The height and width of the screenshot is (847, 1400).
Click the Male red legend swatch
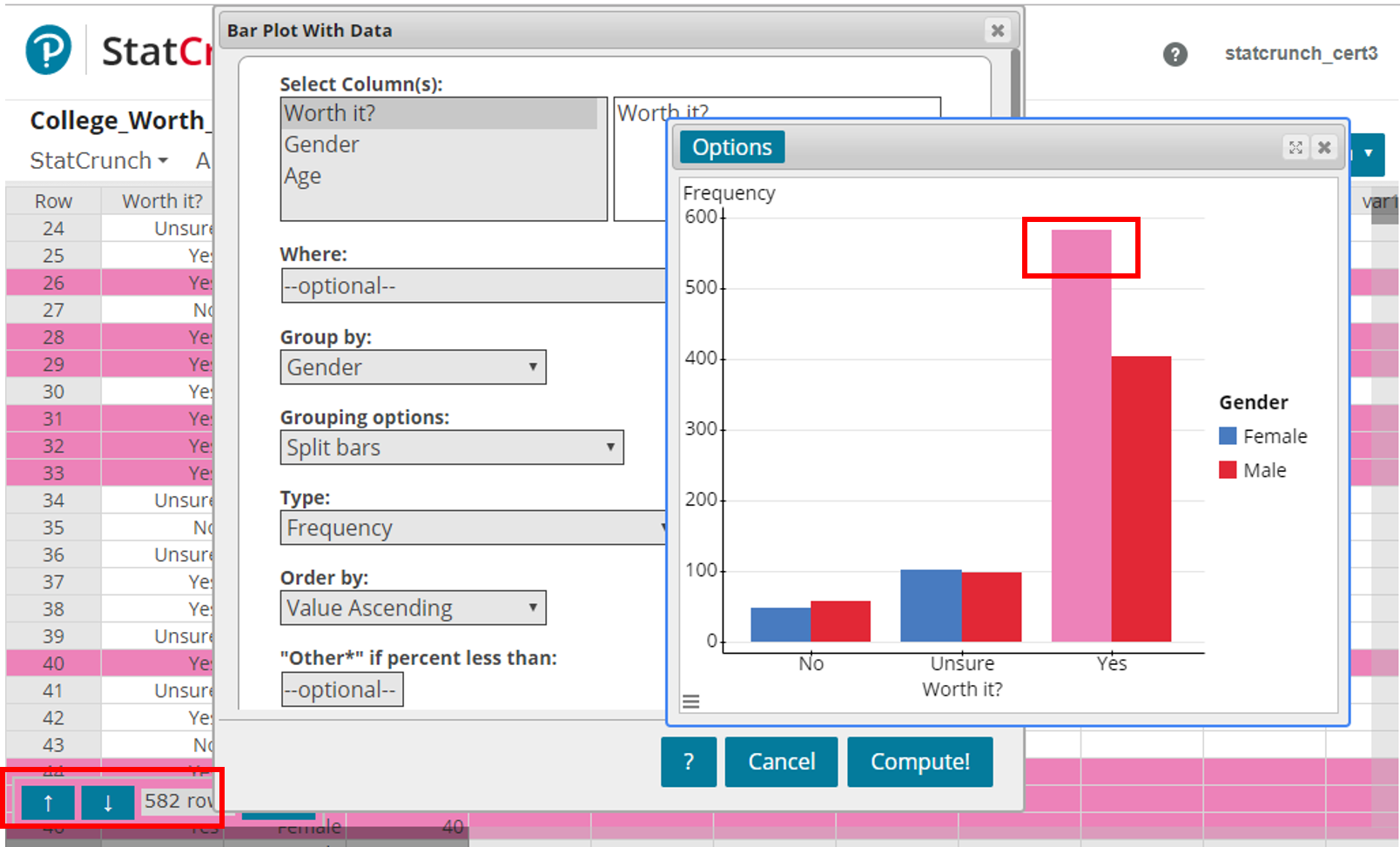pos(1228,469)
